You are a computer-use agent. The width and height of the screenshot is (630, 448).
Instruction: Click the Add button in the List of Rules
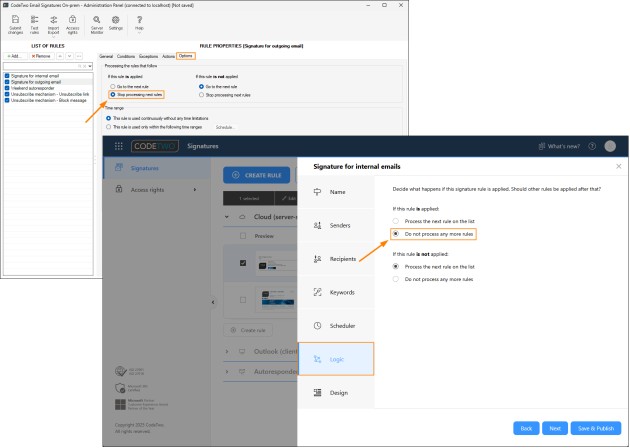click(15, 56)
